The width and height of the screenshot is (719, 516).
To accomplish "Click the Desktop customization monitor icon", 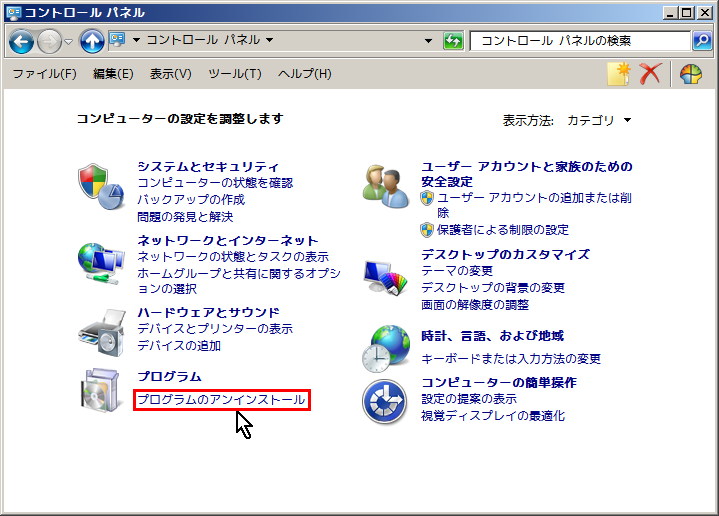I will [x=386, y=277].
